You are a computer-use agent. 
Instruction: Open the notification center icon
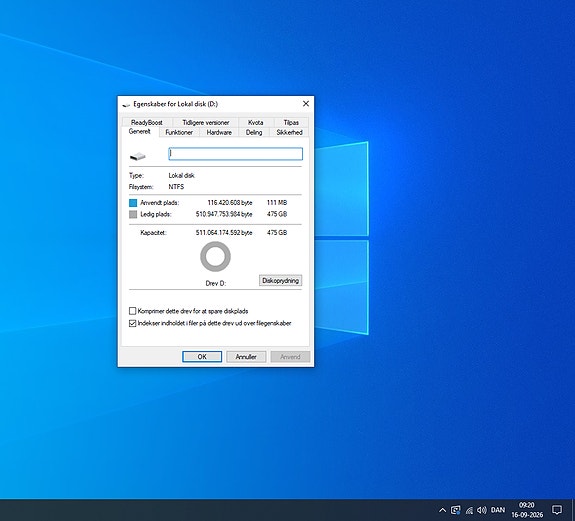coord(557,510)
